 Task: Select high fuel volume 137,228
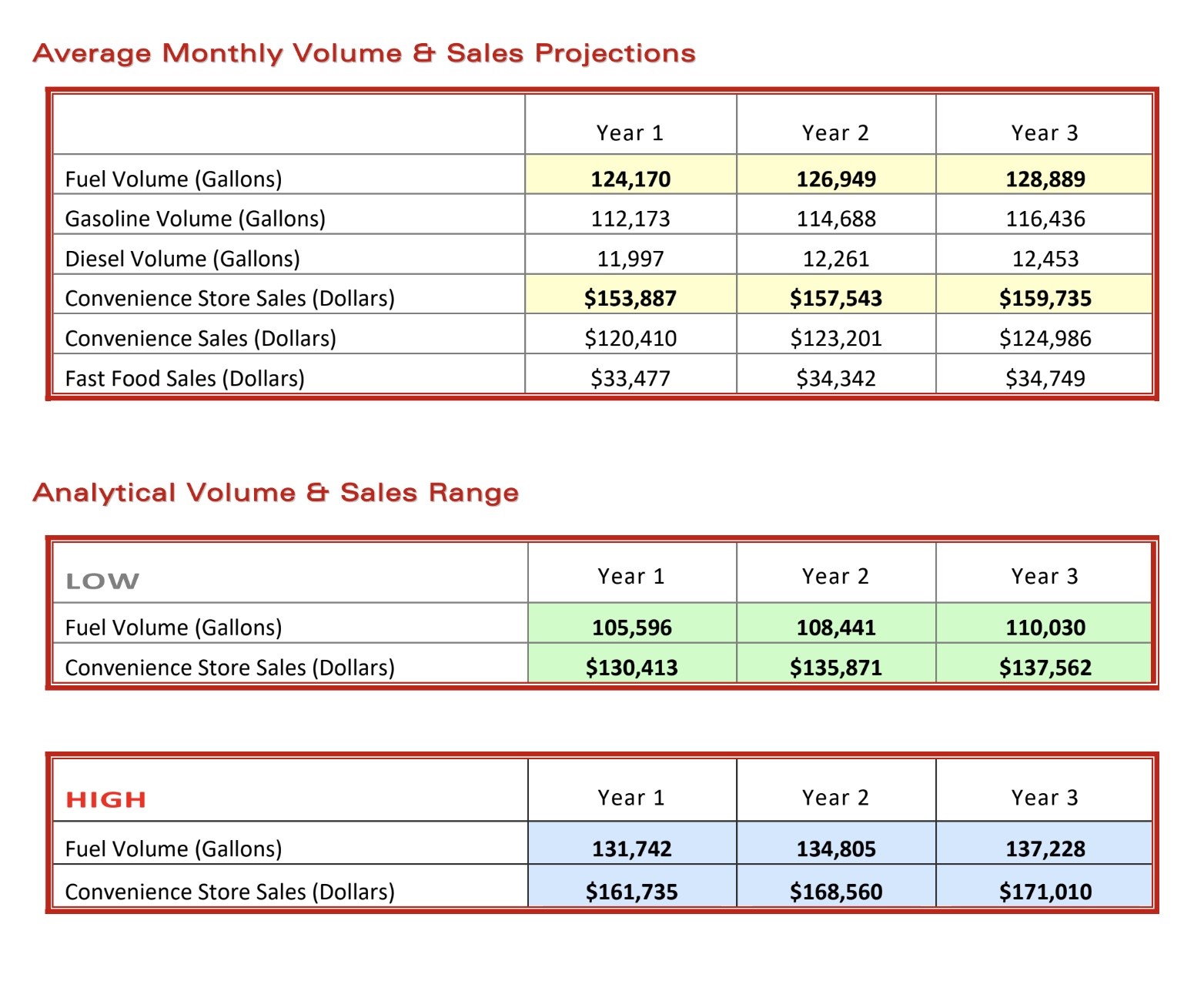tap(1045, 849)
